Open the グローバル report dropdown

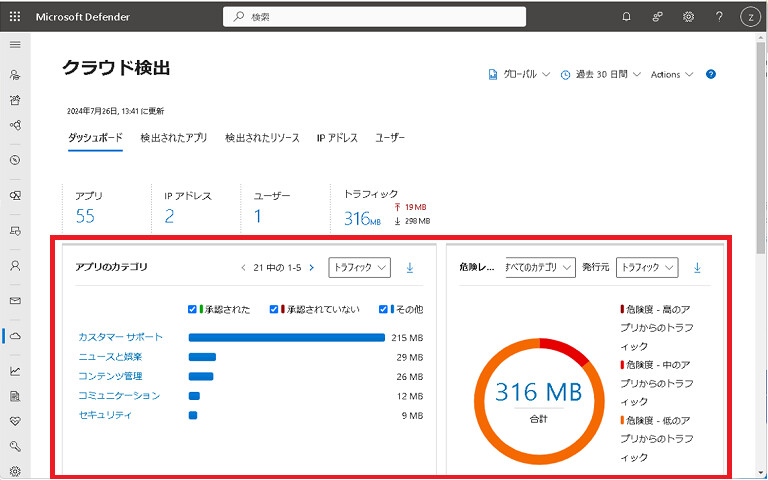(x=519, y=74)
